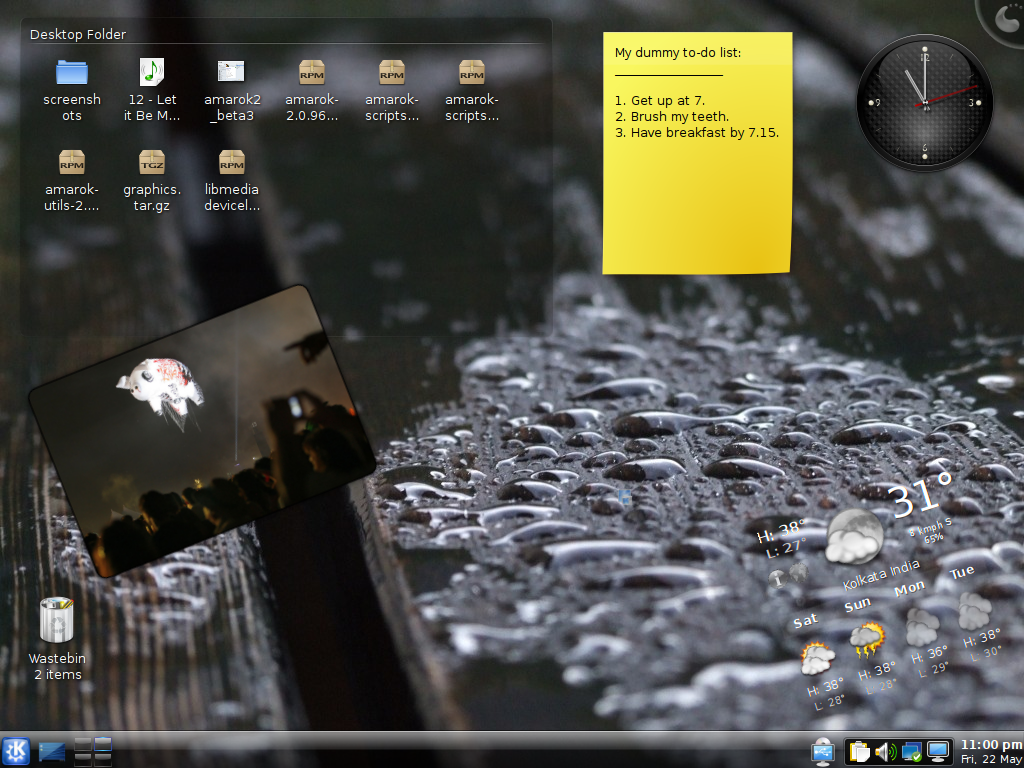Click the digital clock showing 11:00 pm
Image resolution: width=1024 pixels, height=768 pixels.
click(x=990, y=751)
